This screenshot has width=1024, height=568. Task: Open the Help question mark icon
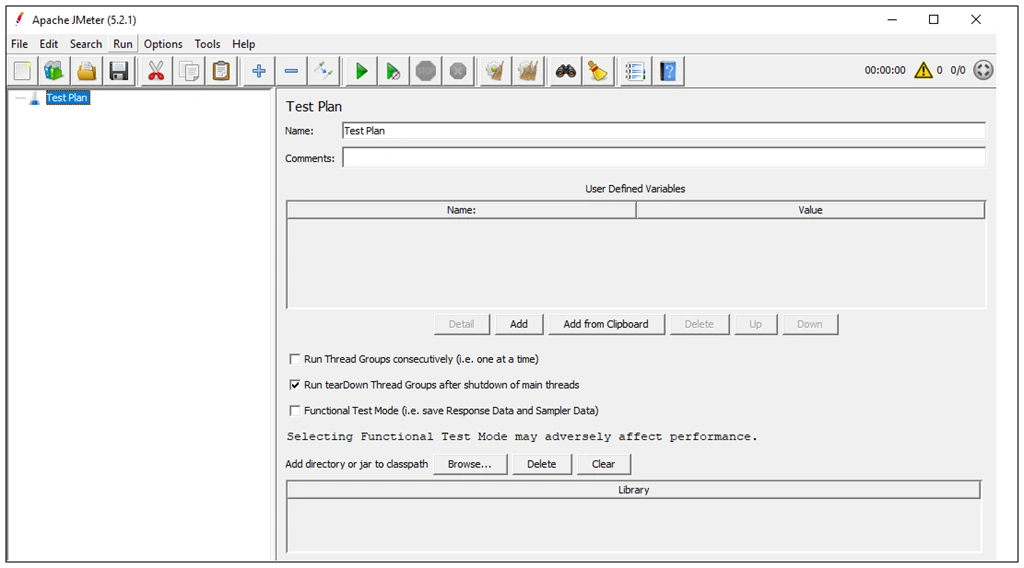point(668,71)
